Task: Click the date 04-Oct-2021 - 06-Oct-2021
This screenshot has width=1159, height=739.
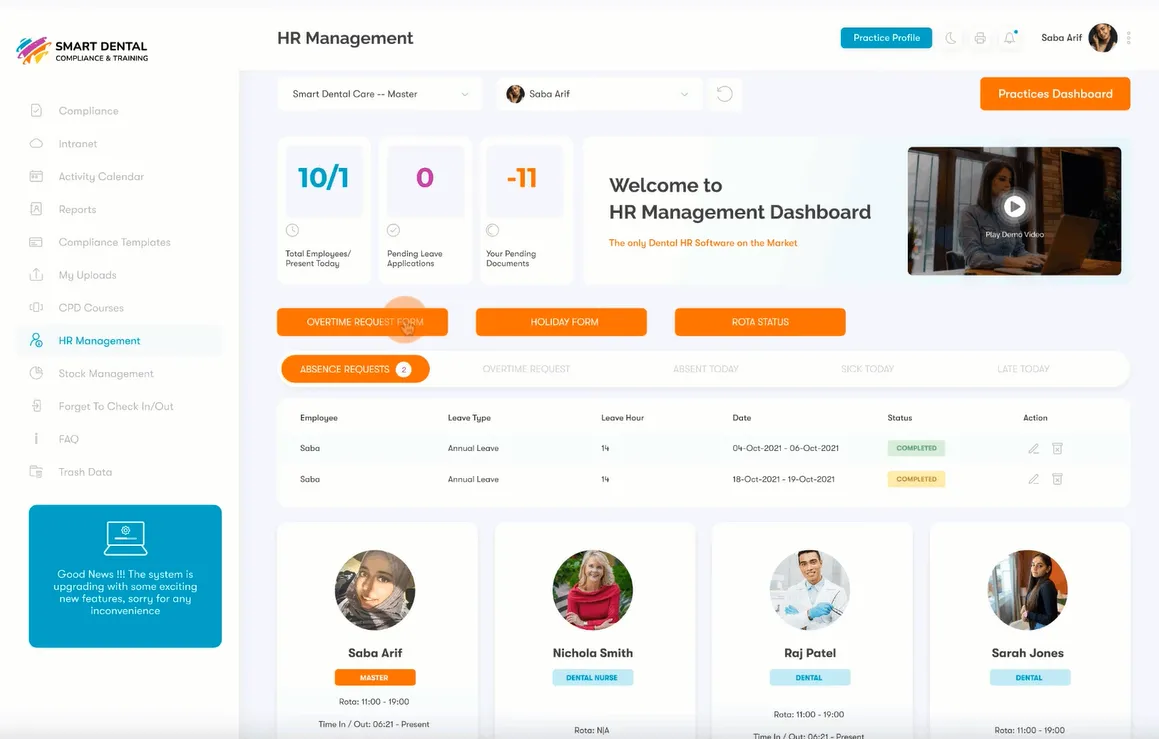Action: click(x=786, y=448)
